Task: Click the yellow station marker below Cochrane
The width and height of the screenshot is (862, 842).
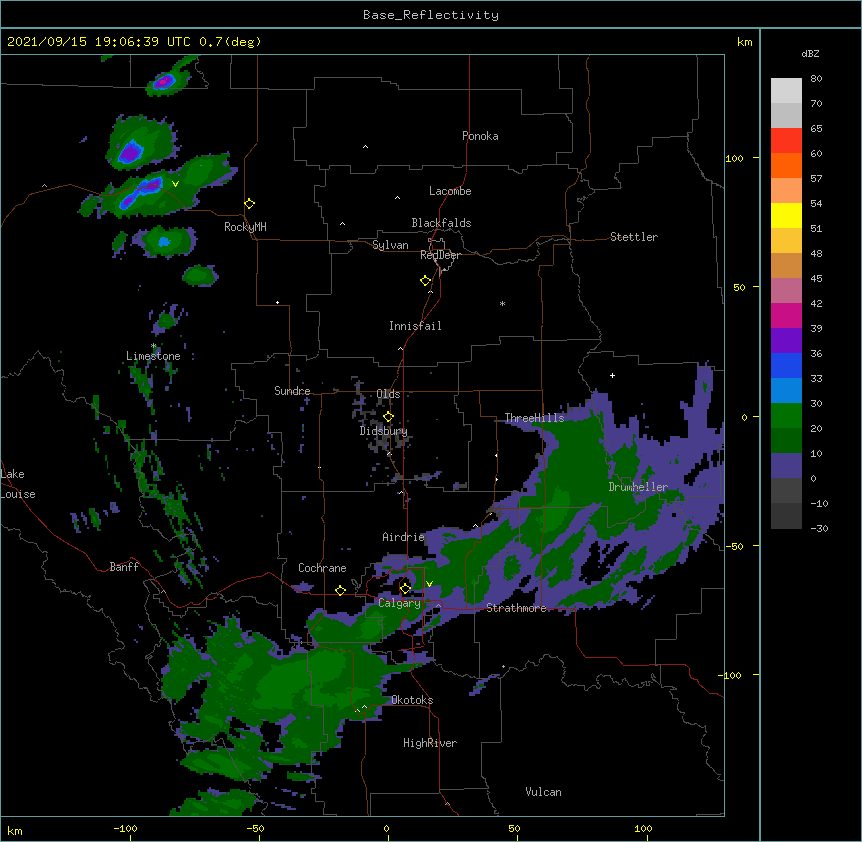Action: [340, 590]
